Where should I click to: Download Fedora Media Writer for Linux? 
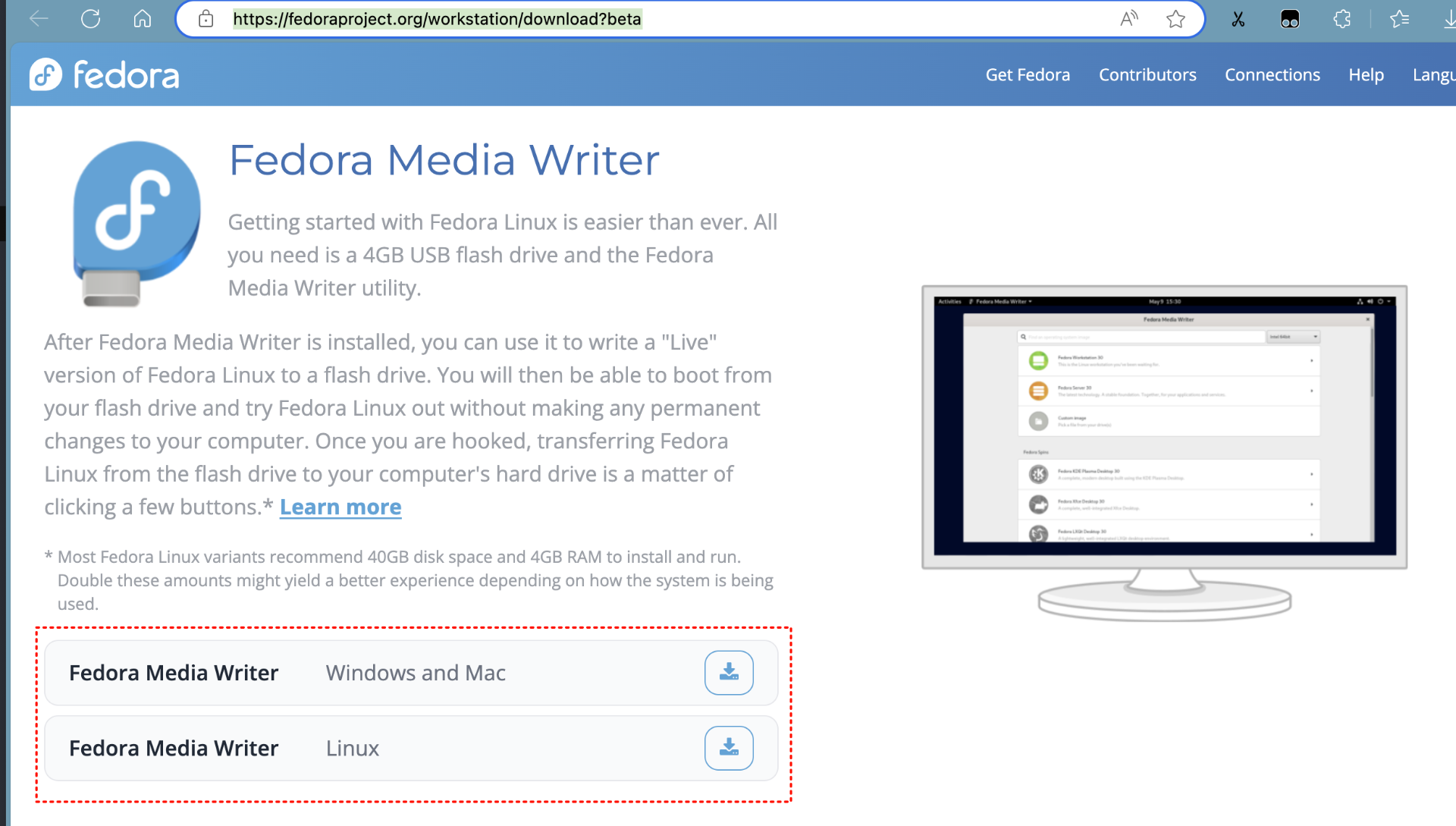(728, 748)
